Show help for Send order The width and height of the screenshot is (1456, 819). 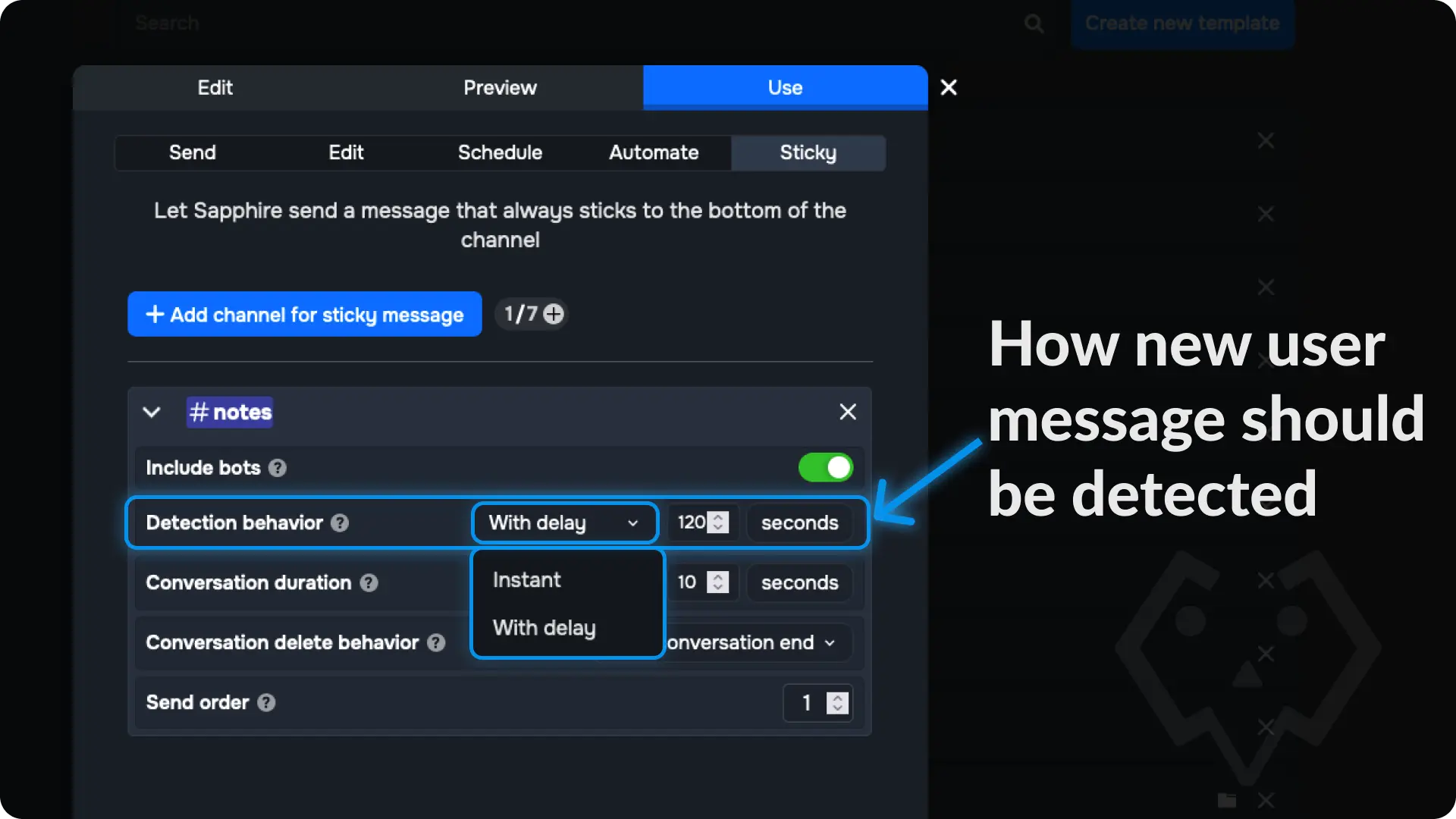266,703
